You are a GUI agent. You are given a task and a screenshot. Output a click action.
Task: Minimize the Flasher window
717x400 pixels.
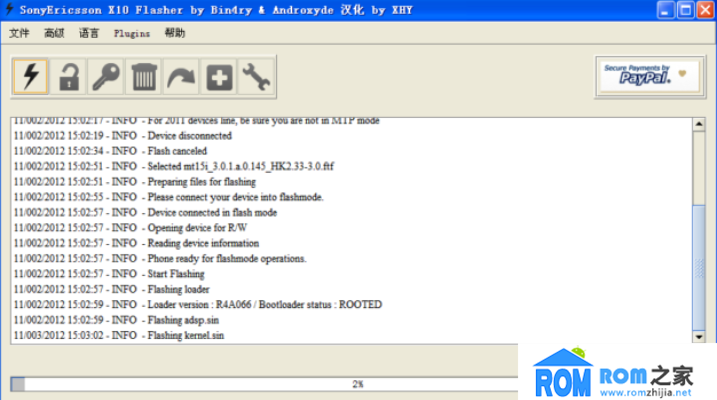(665, 10)
